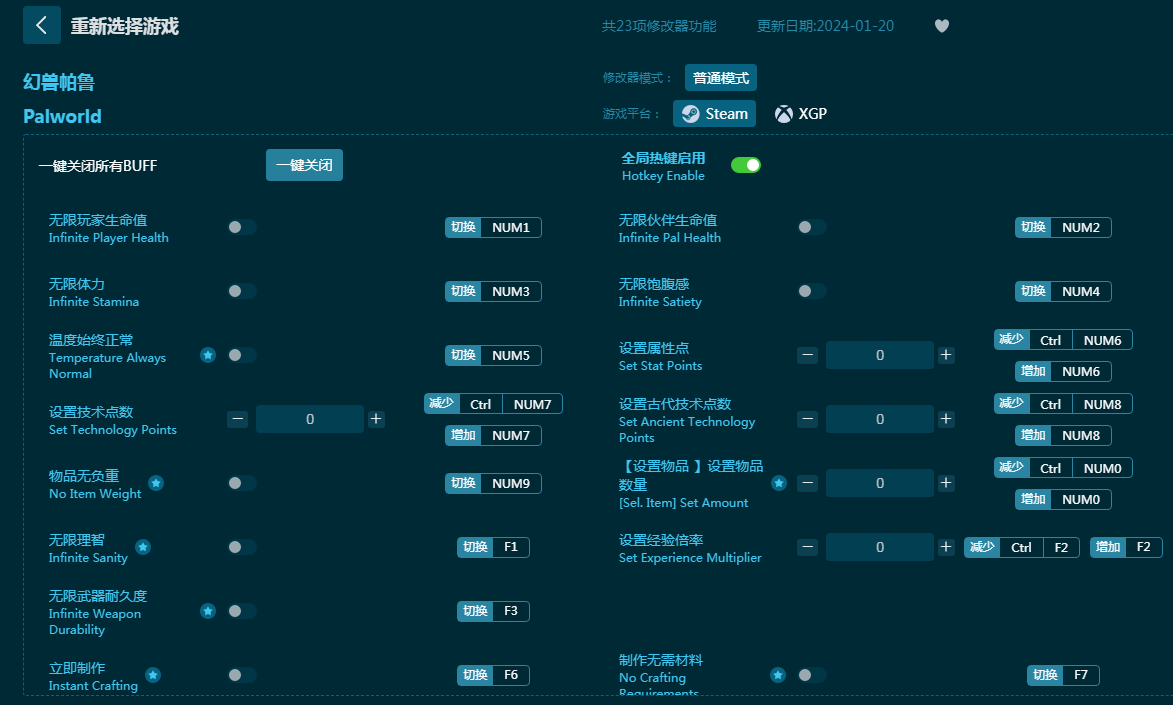Click the 切换 F6 hotkey button
Screen dimensions: 1173x705
click(493, 675)
